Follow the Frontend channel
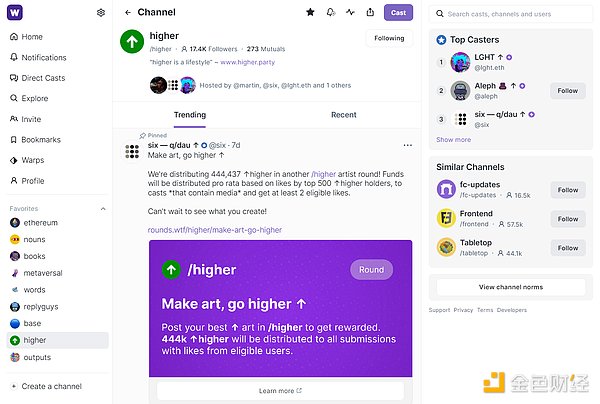The height and width of the screenshot is (404, 600). click(x=567, y=219)
